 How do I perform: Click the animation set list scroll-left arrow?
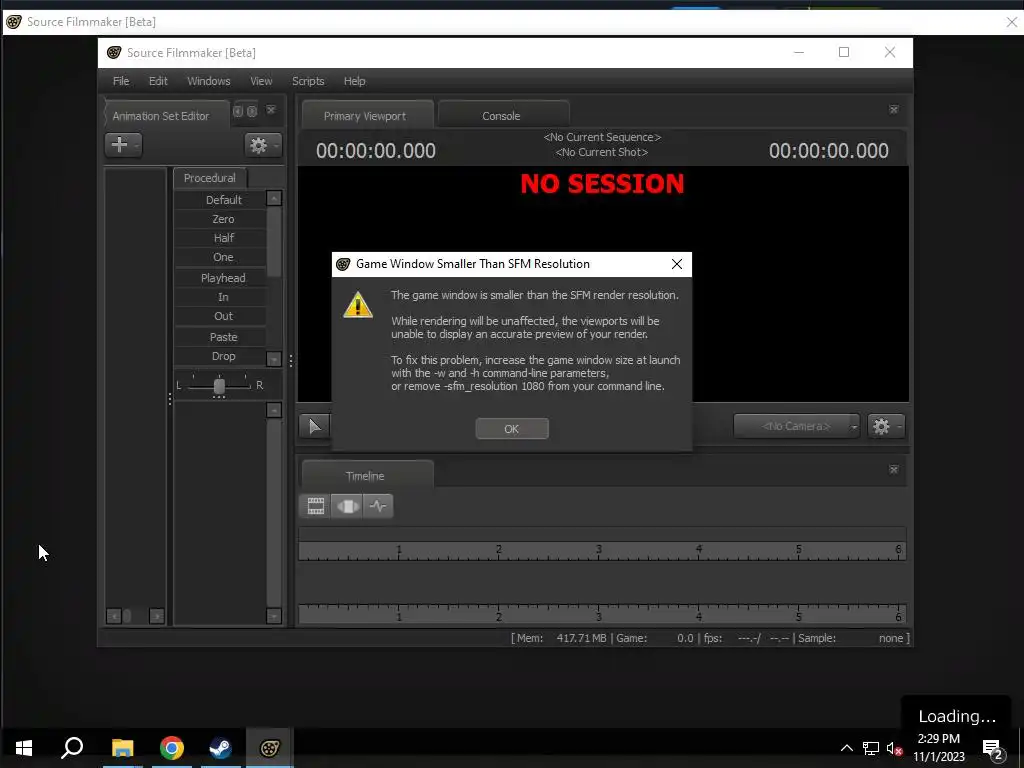[114, 616]
